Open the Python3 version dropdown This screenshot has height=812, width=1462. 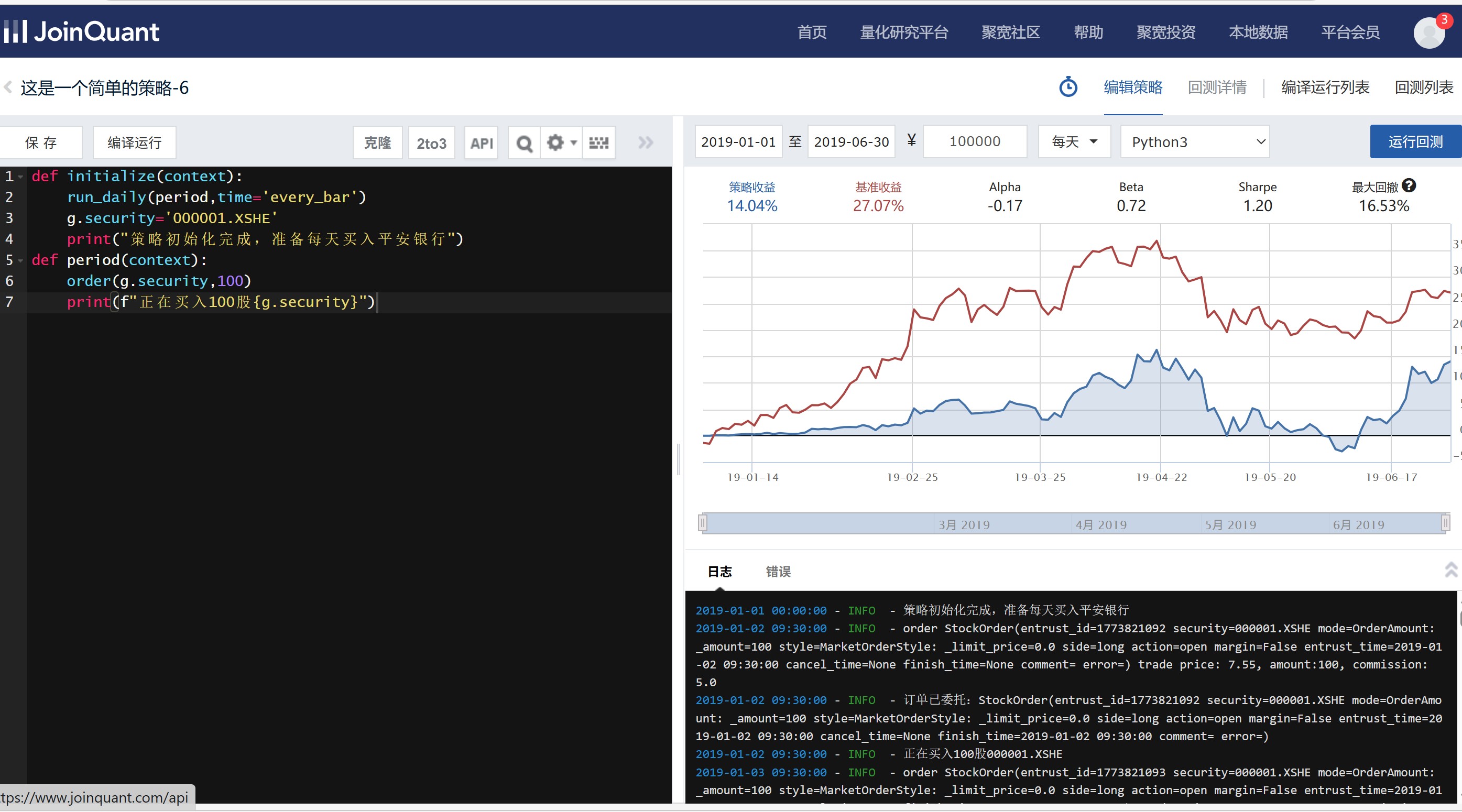[x=1195, y=142]
